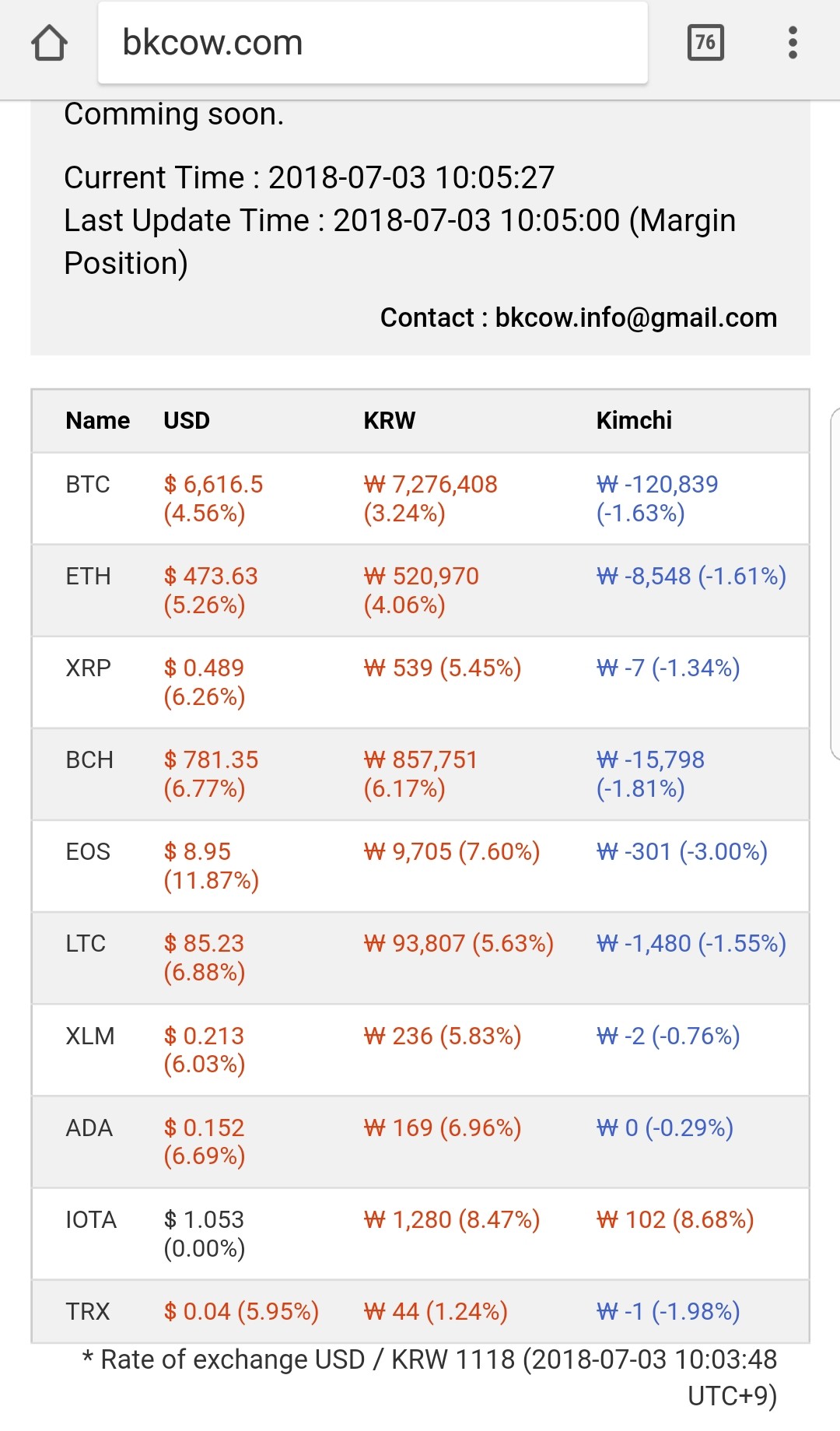Open the tab switcher showing 76 tabs
Image resolution: width=840 pixels, height=1431 pixels.
705,43
